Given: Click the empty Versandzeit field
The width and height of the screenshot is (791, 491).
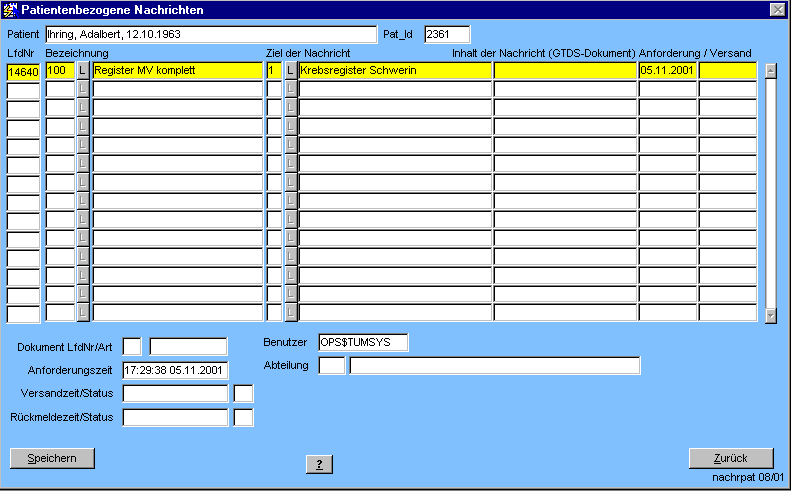Looking at the screenshot, I should pyautogui.click(x=175, y=393).
